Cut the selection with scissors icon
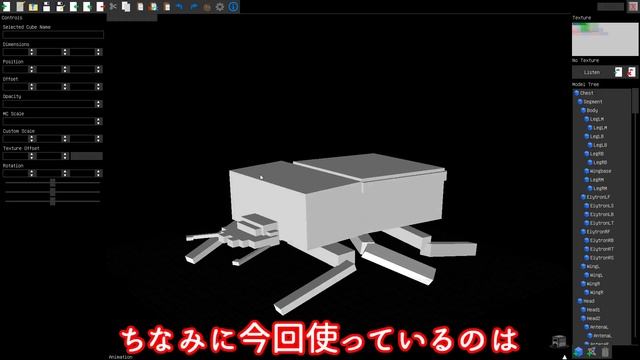Image resolution: width=640 pixels, height=360 pixels. tap(113, 7)
